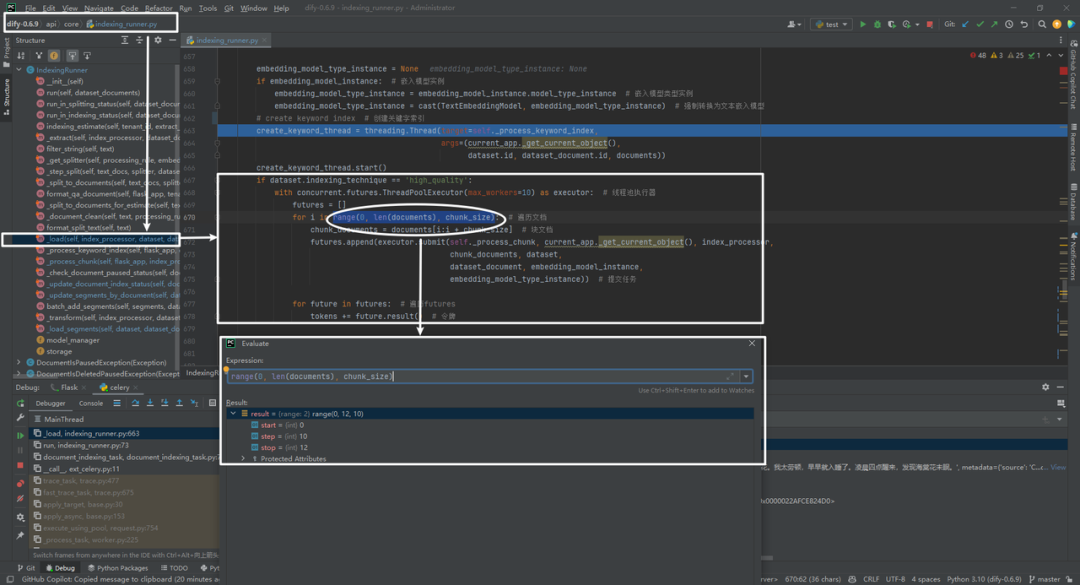The width and height of the screenshot is (1080, 585).
Task: Click Evaluate Expression calculator icon
Action: click(212, 403)
